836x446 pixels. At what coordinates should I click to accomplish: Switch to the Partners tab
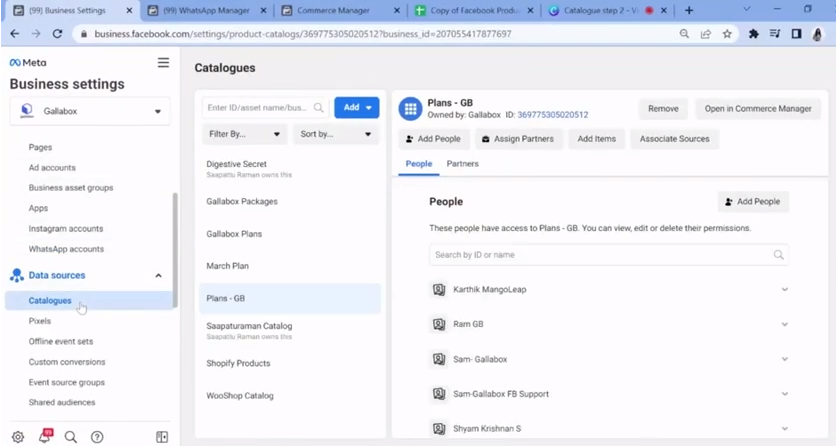(462, 164)
